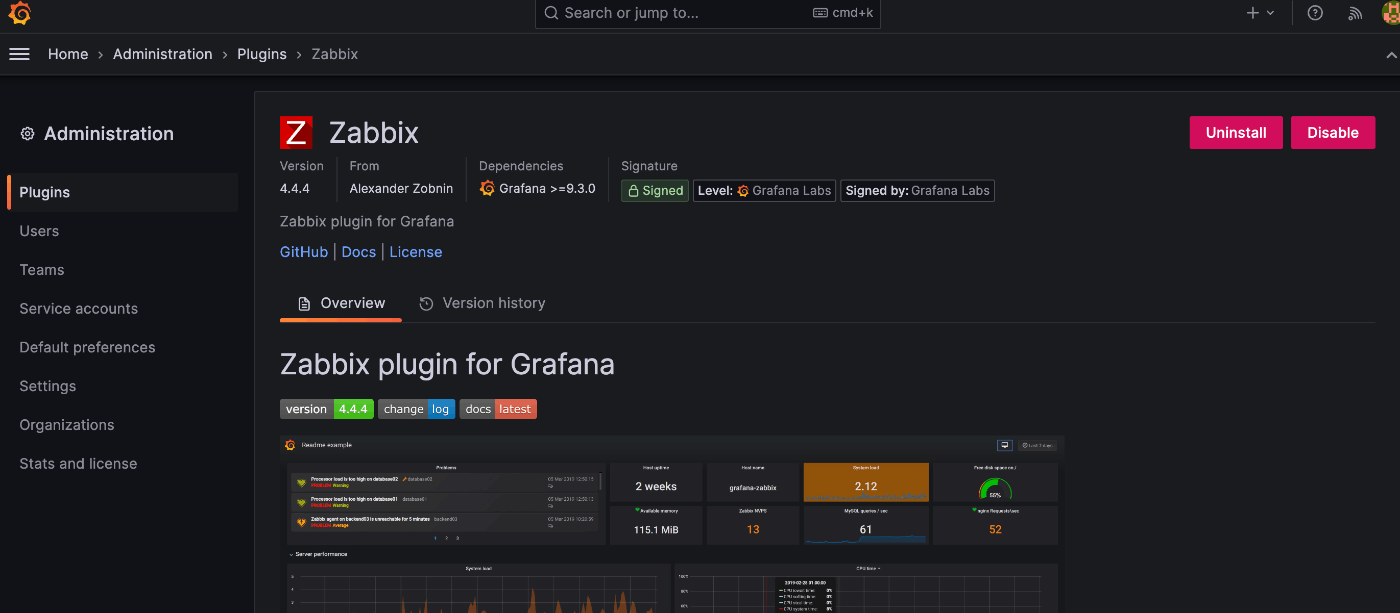This screenshot has height=613, width=1400.
Task: Click the Signed by: Grafana Labs badge
Action: 917,190
